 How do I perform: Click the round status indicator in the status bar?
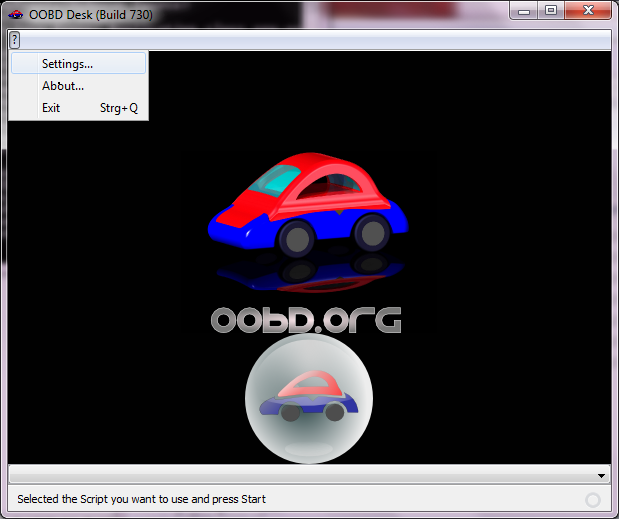tap(592, 499)
